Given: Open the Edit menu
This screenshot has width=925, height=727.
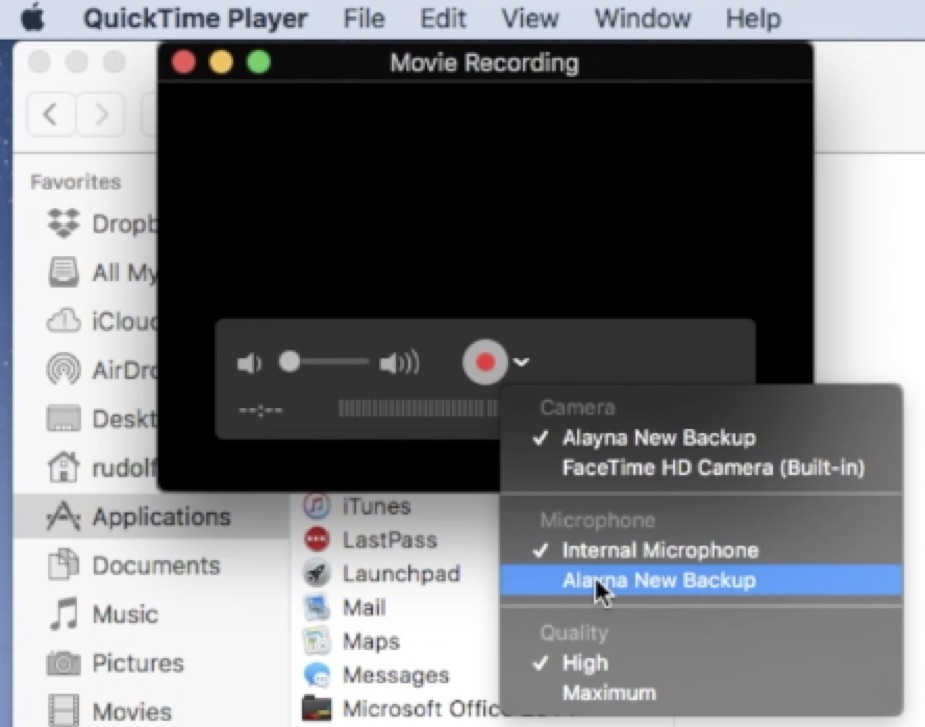Looking at the screenshot, I should tap(443, 19).
